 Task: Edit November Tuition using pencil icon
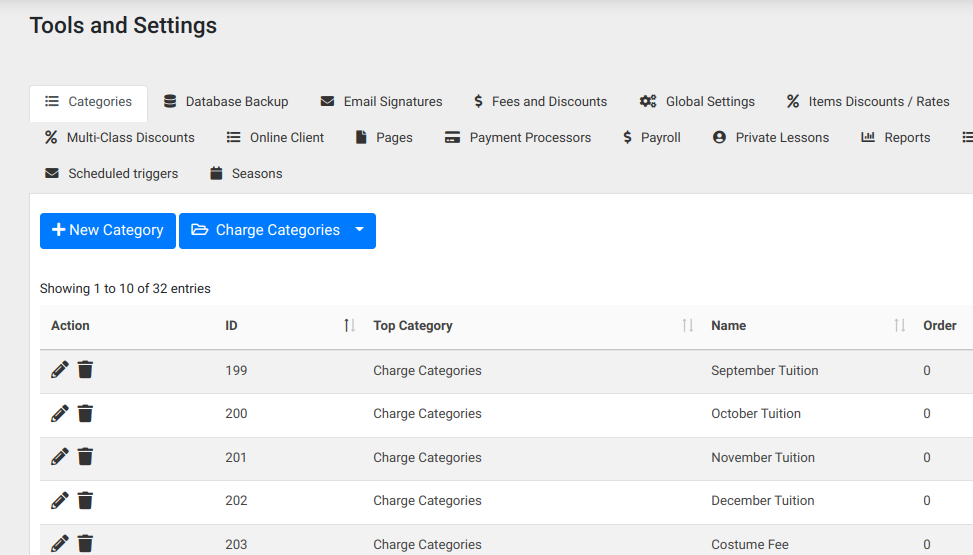click(60, 457)
